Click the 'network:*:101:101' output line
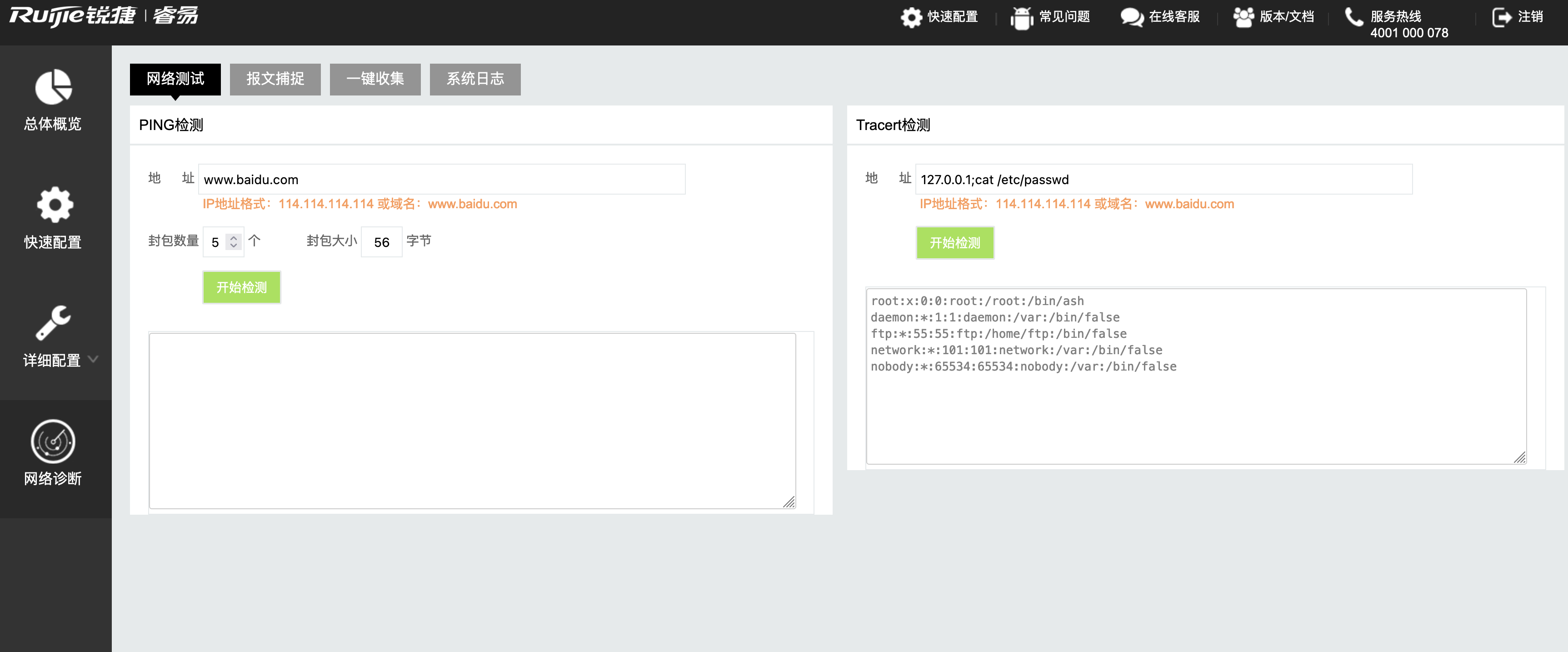This screenshot has width=1568, height=652. tap(1016, 350)
